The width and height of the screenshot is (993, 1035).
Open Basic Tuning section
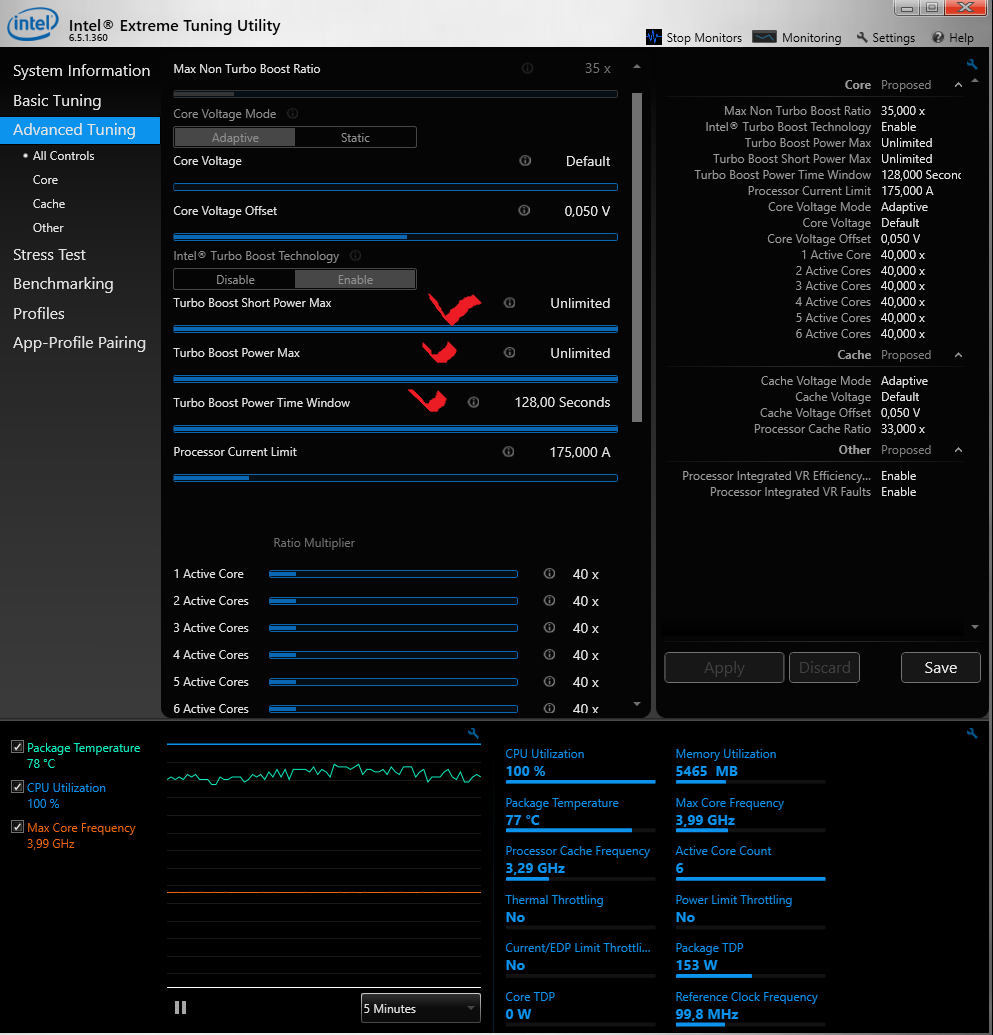coord(57,100)
